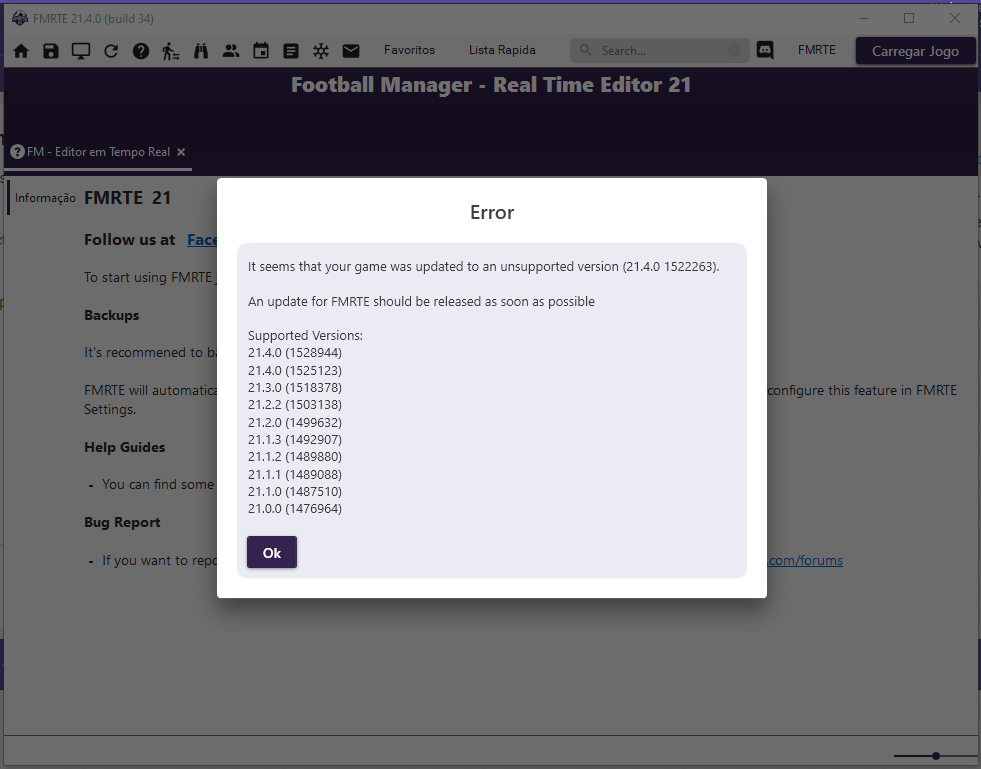This screenshot has width=981, height=769.
Task: Click the FMRTE 21 page heading
Action: click(128, 198)
